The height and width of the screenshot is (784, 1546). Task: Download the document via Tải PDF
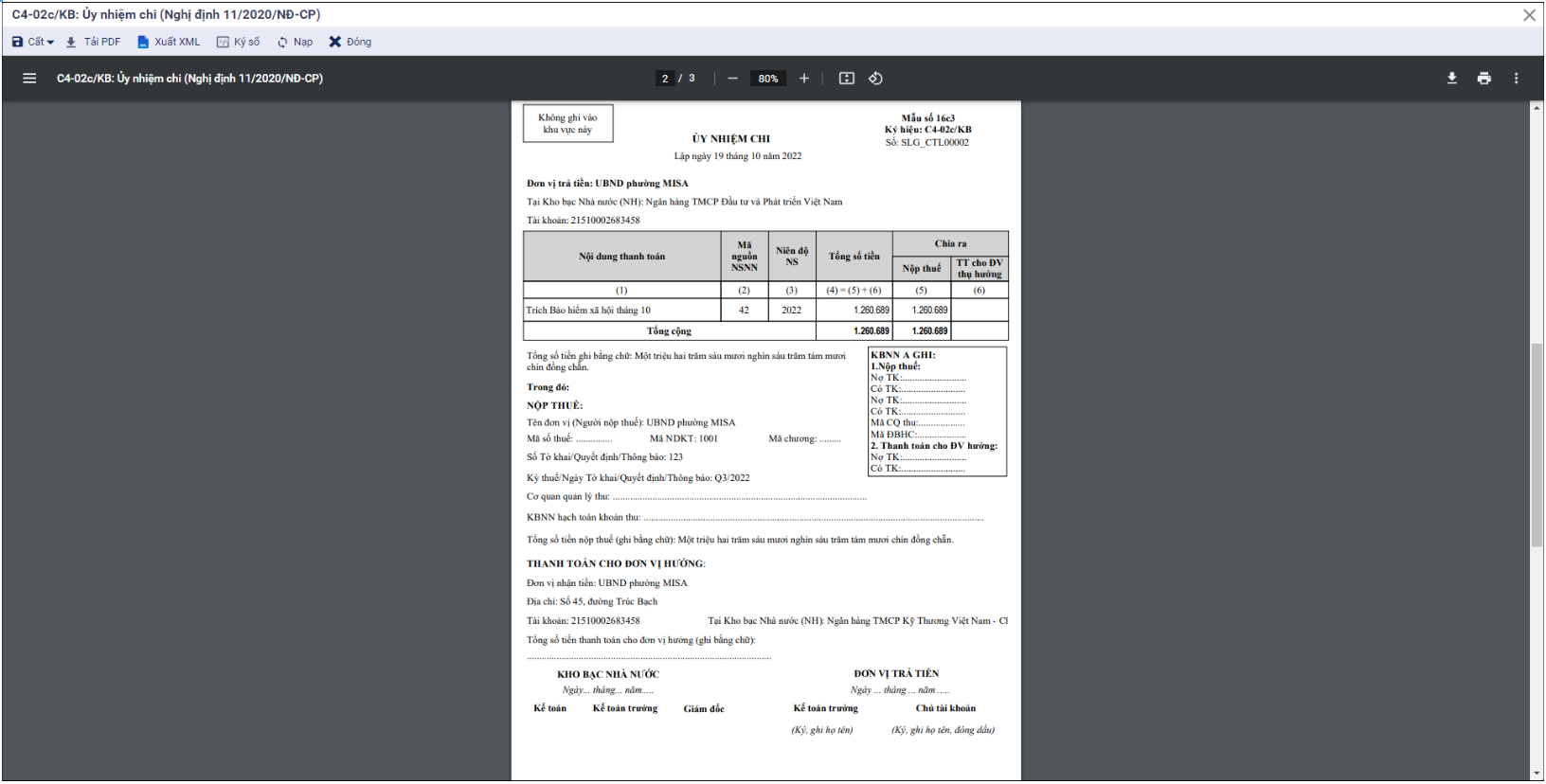(93, 42)
